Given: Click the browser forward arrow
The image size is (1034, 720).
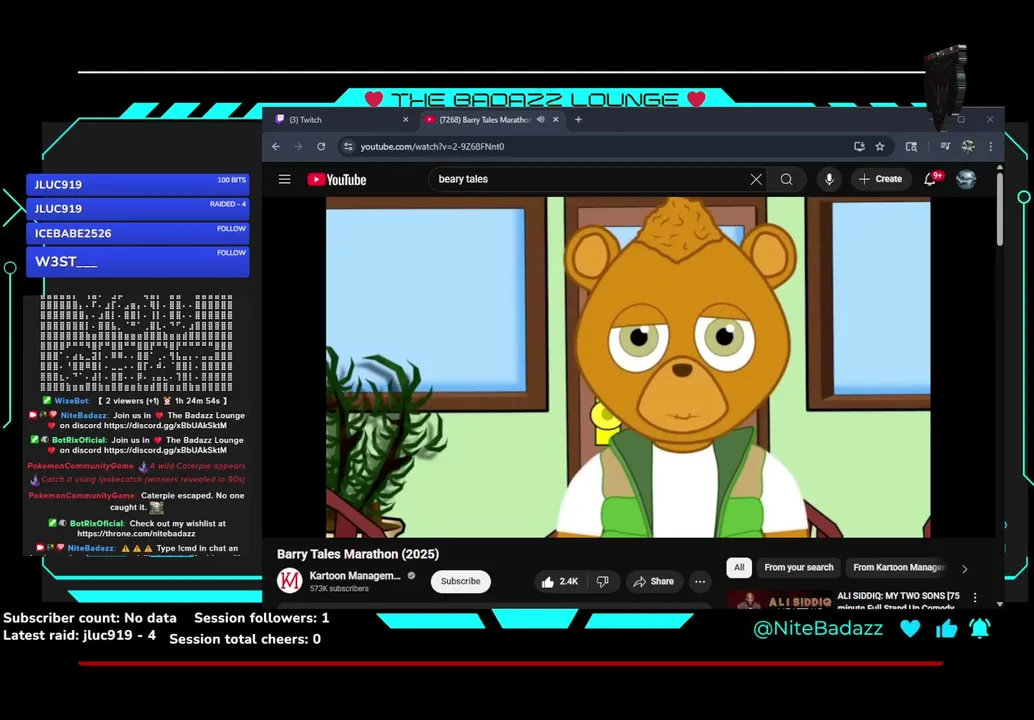Looking at the screenshot, I should coord(298,146).
